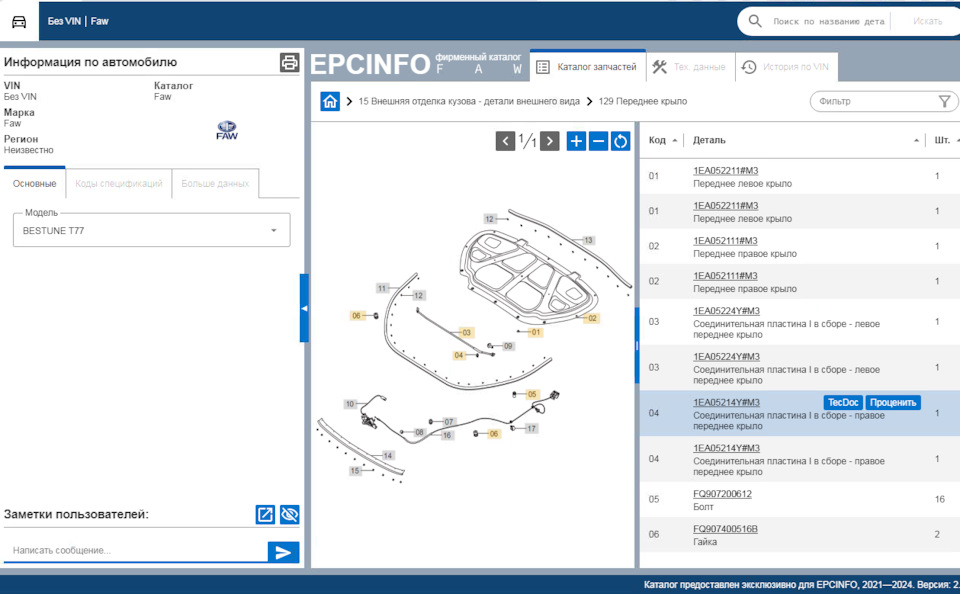Zoom out of the parts diagram
Image resolution: width=960 pixels, height=594 pixels.
(598, 141)
